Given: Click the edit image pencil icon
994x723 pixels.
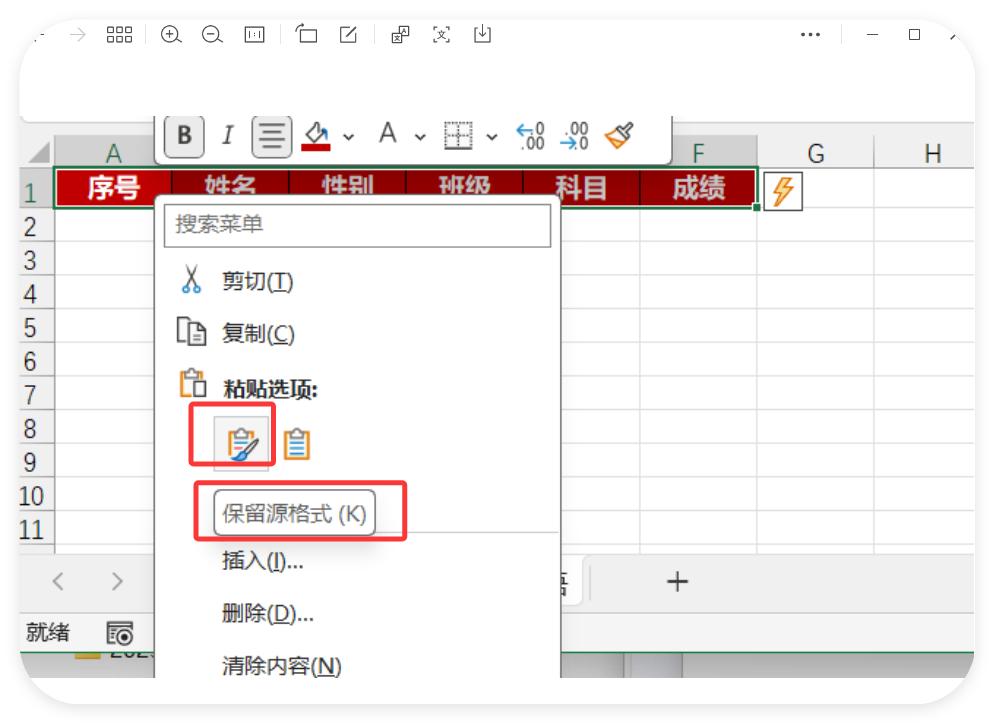Looking at the screenshot, I should (348, 34).
